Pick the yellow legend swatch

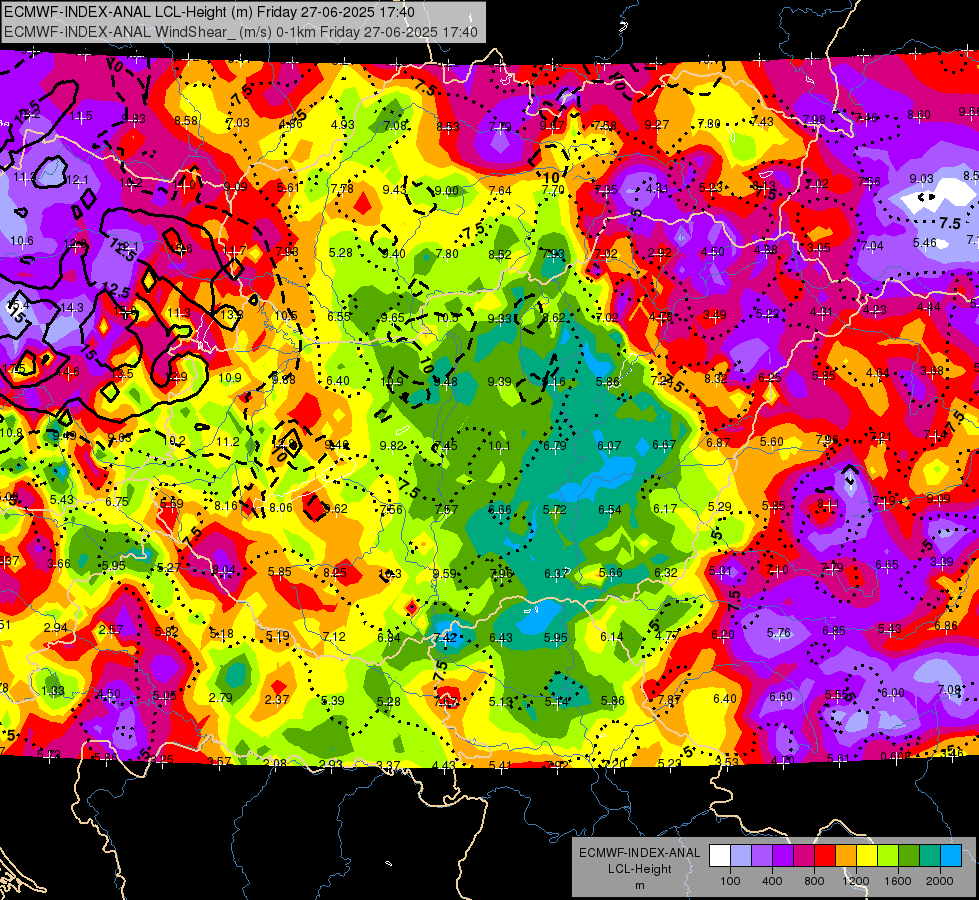tap(867, 856)
